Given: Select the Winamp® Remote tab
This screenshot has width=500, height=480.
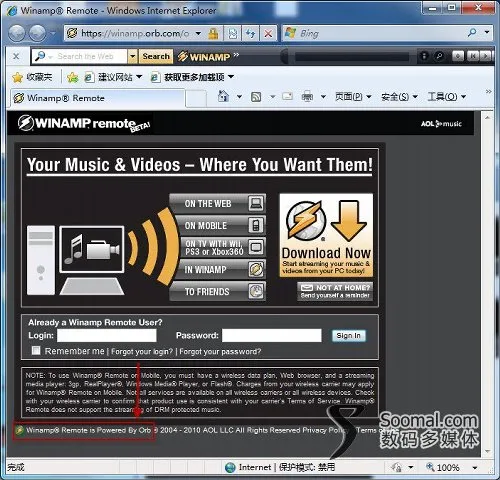Looking at the screenshot, I should (97, 98).
